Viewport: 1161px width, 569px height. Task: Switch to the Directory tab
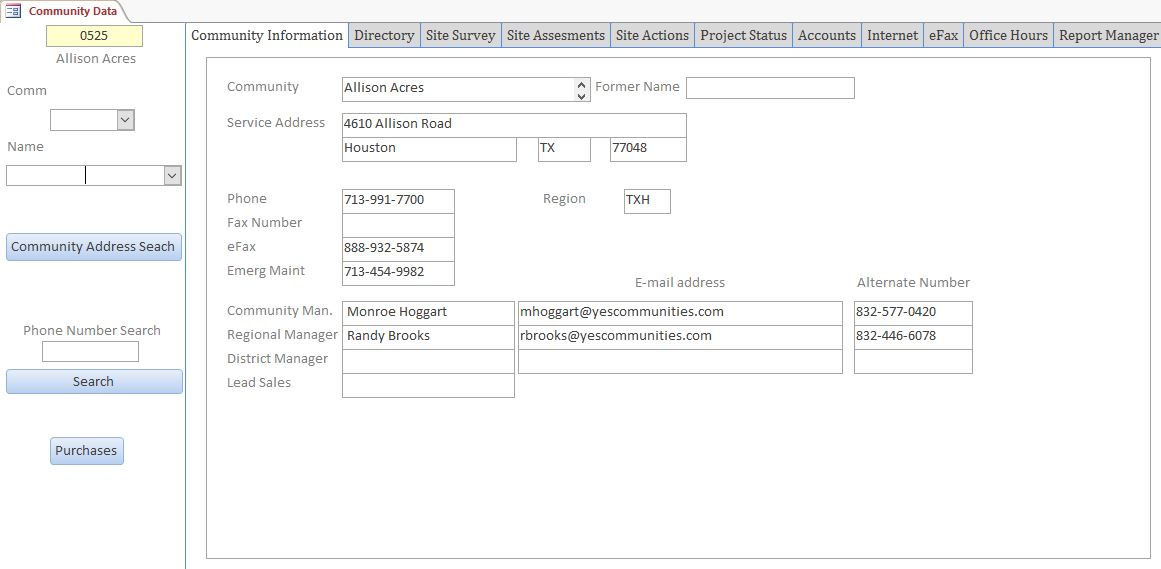(x=384, y=35)
